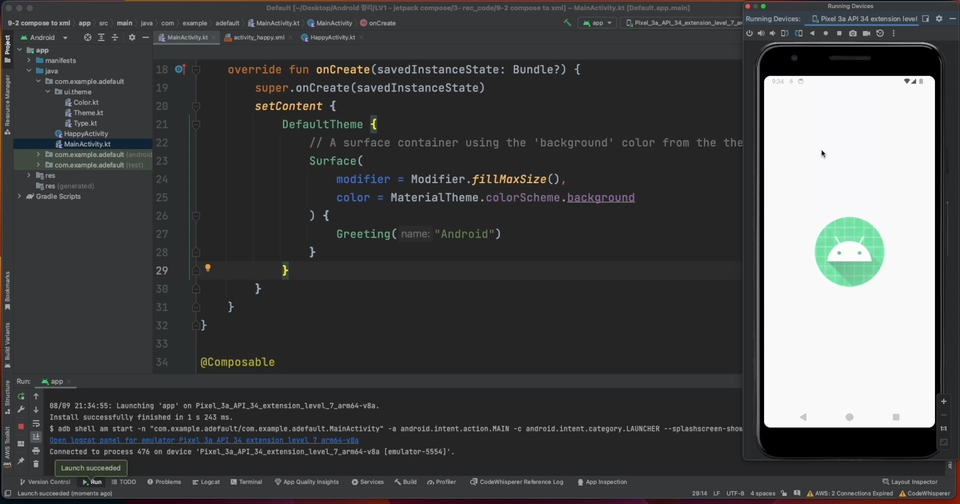Screen dimensions: 960x504
Task: Click the layout icon in Run panel
Action: click(x=21, y=443)
